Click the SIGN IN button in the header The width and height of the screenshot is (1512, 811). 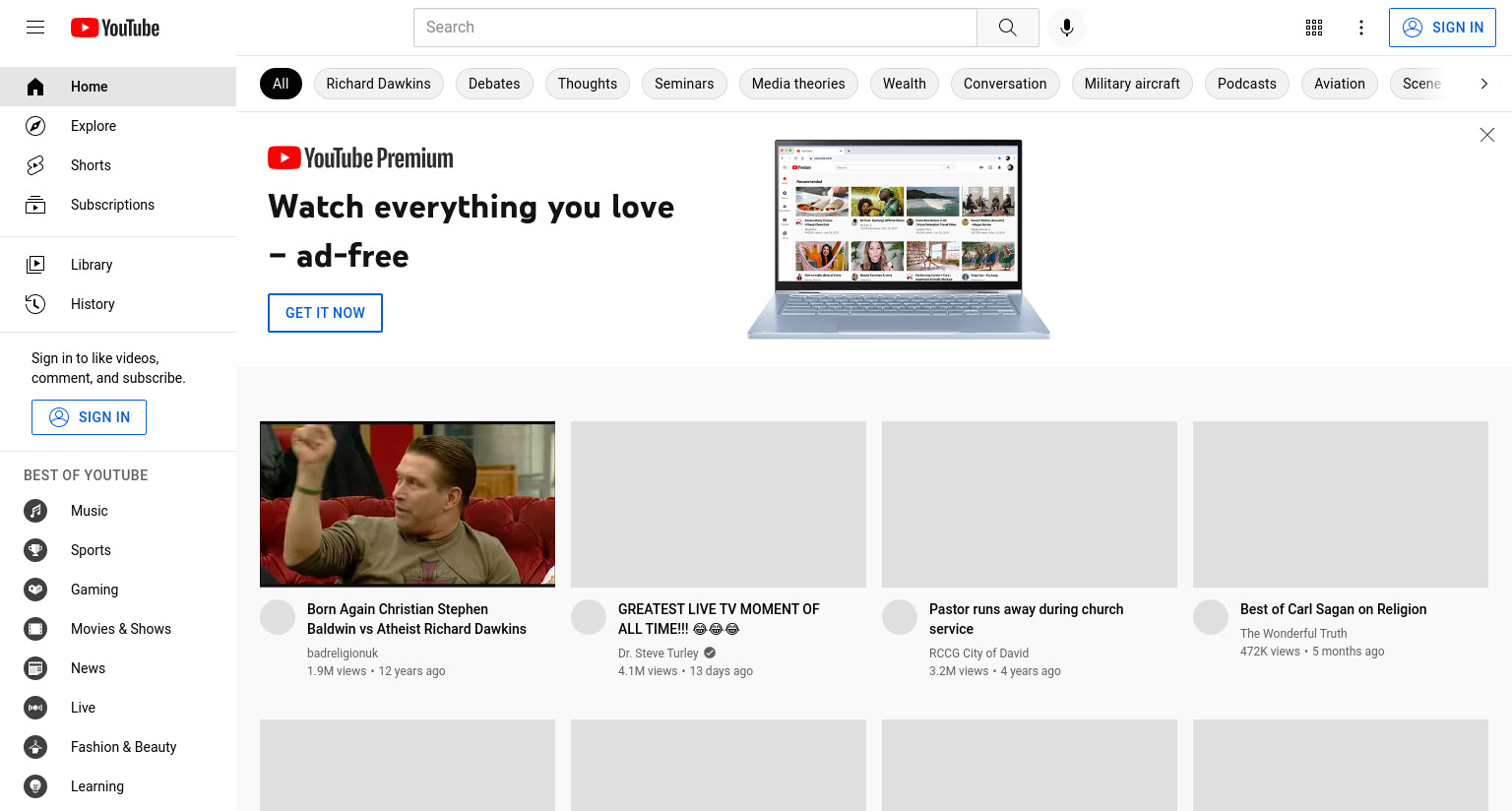point(1442,28)
